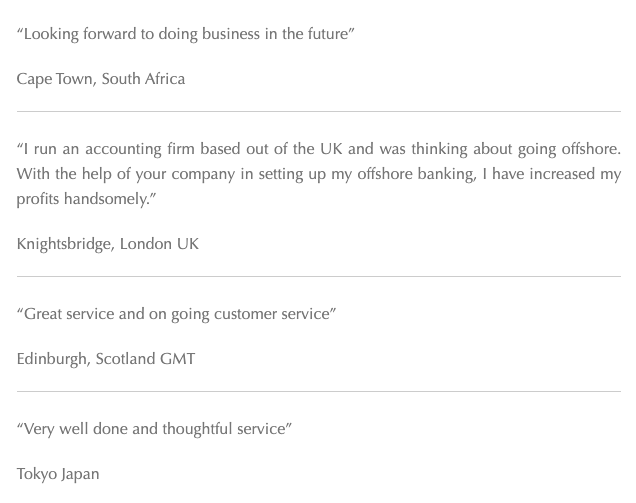Click the word "Knightsbridge"

pos(64,244)
